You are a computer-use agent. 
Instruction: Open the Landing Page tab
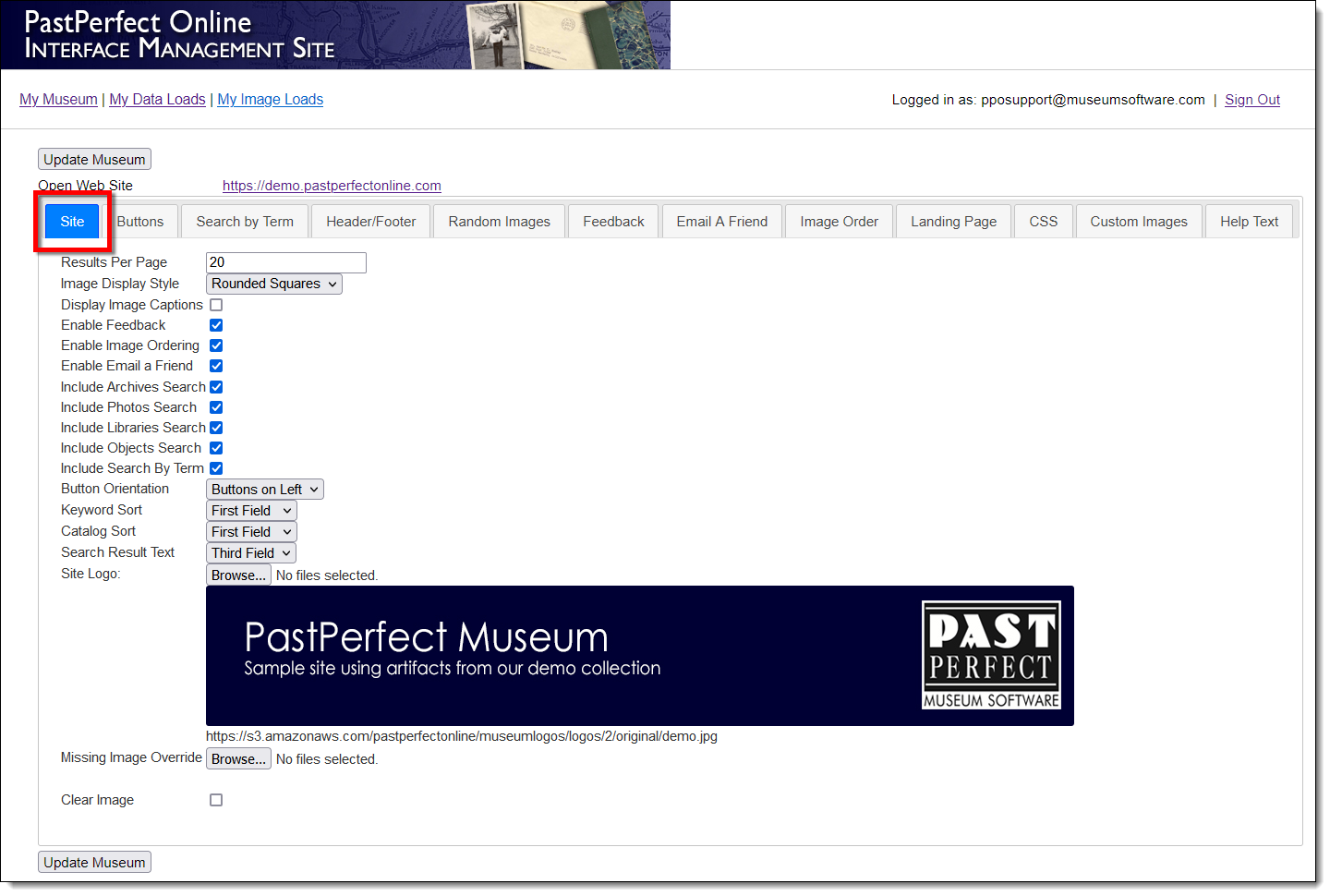point(953,222)
